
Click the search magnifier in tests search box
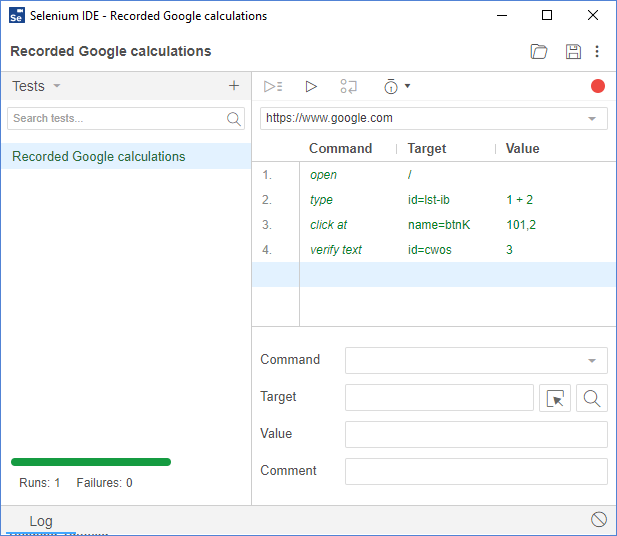tap(233, 118)
